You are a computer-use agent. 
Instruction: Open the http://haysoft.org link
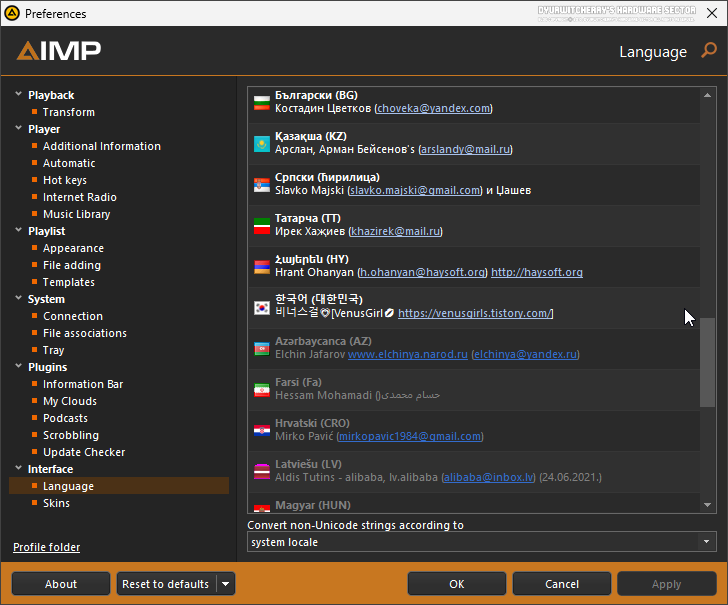pyautogui.click(x=537, y=272)
